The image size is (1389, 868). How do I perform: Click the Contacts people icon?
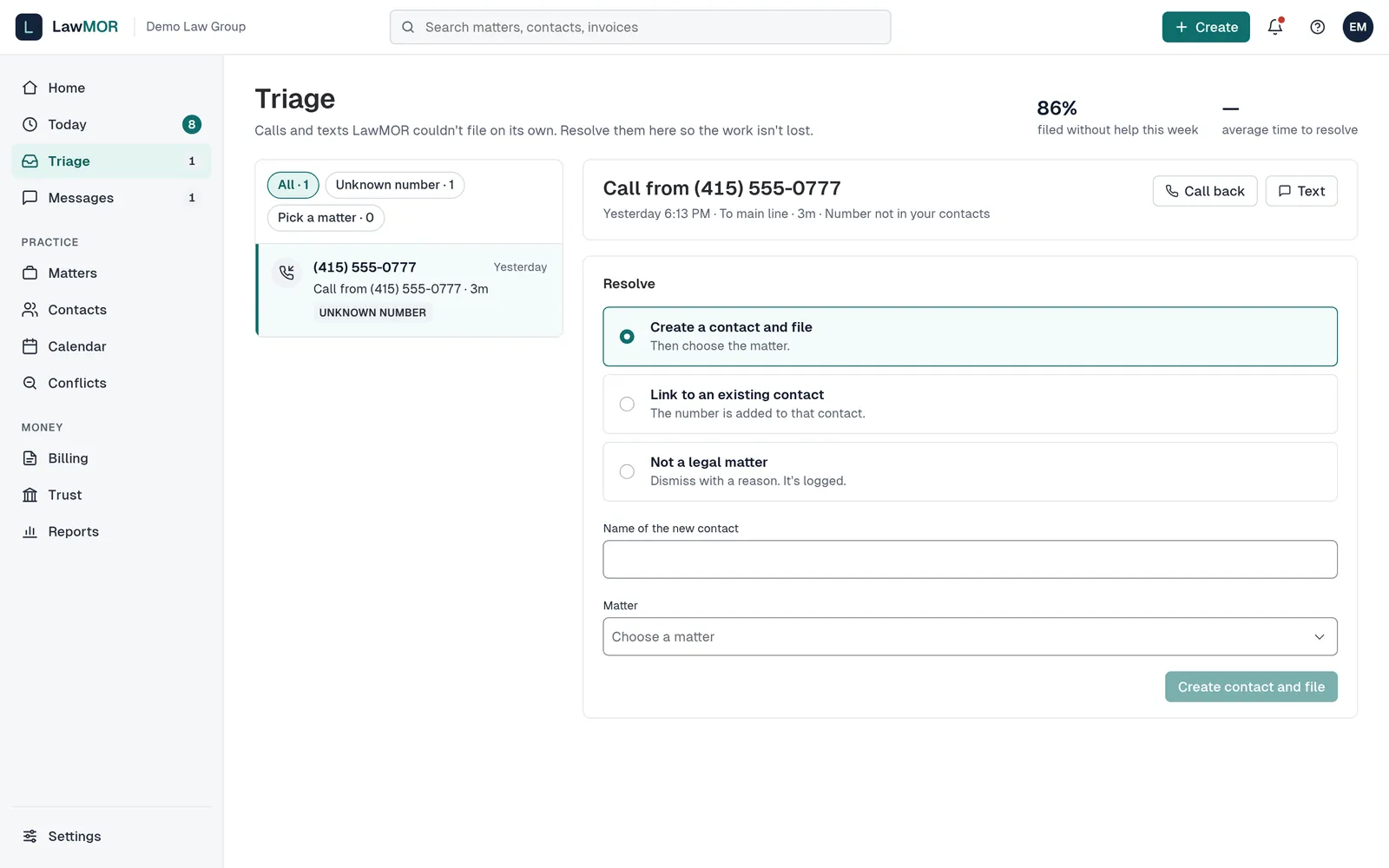(30, 310)
